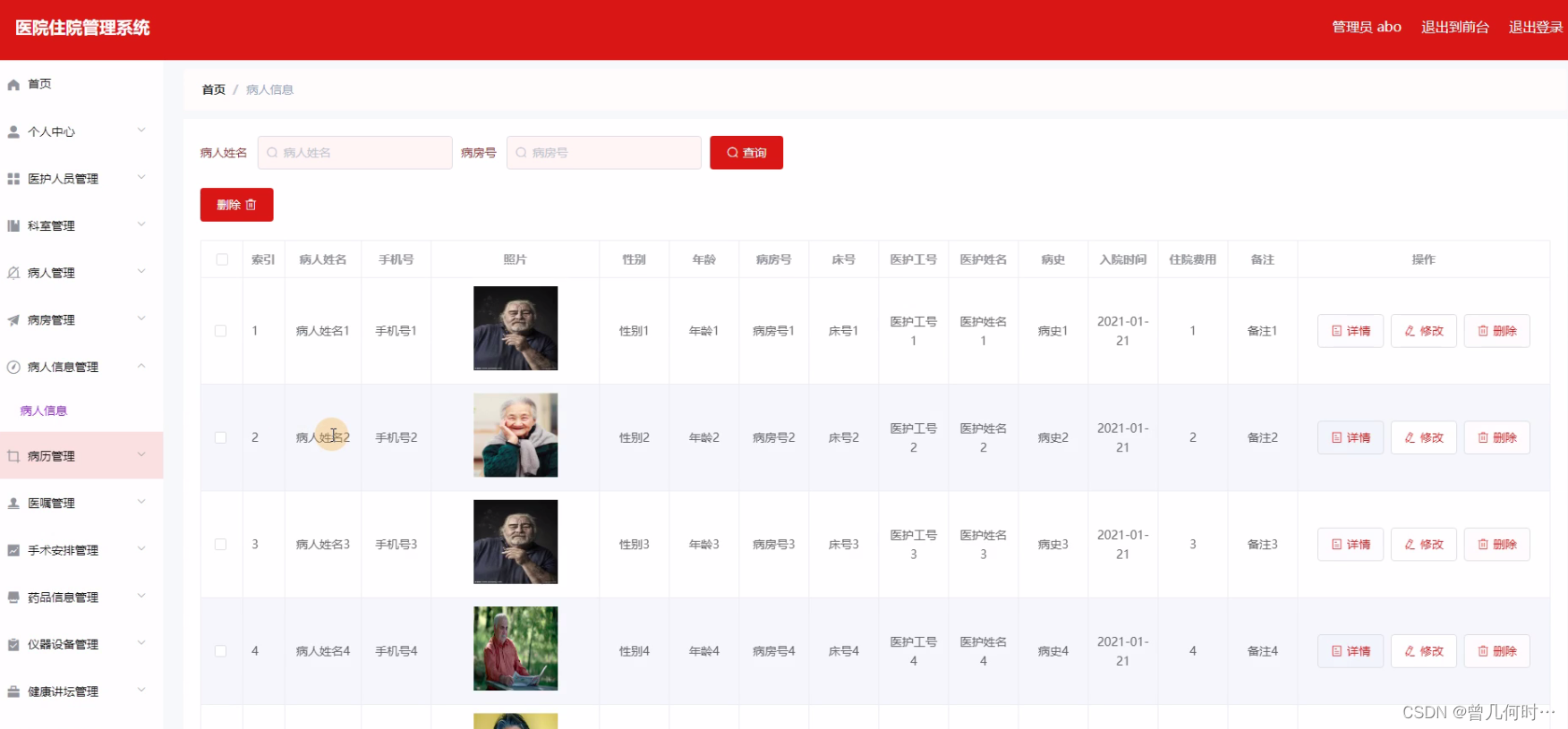Click 首页 in the breadcrumb
1568x729 pixels.
point(214,89)
